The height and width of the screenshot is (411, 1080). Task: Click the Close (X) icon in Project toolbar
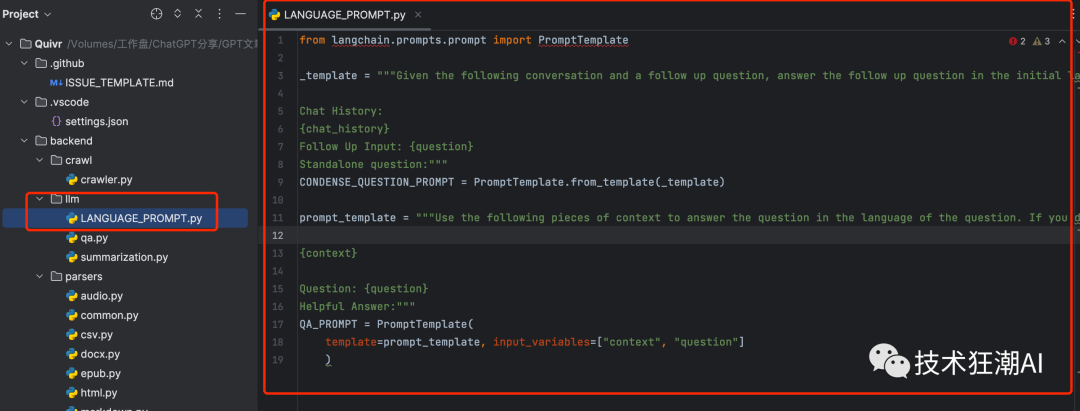199,14
